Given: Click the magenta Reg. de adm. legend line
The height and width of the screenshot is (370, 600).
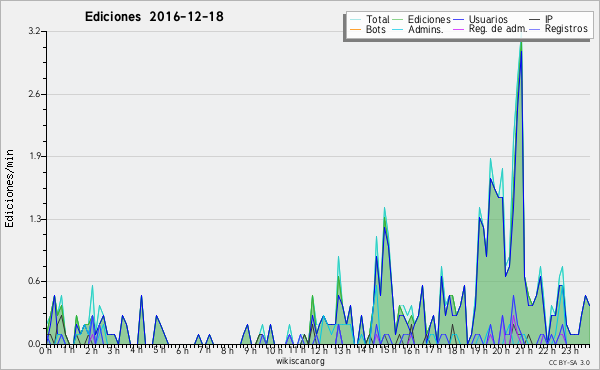Looking at the screenshot, I should click(x=458, y=29).
